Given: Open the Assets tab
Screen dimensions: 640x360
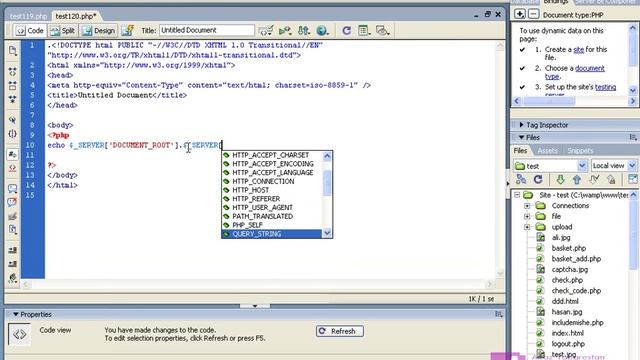Looking at the screenshot, I should tap(547, 151).
